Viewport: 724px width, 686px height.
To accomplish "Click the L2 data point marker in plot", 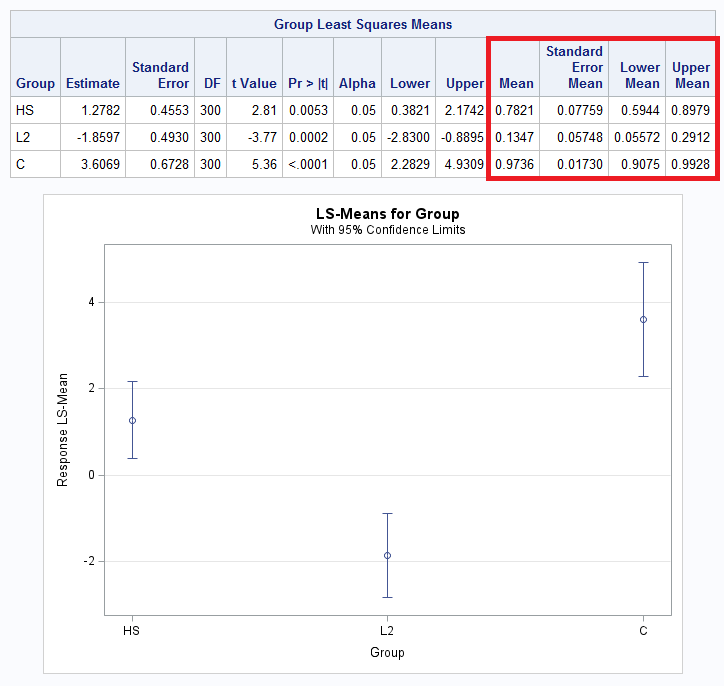I will (387, 555).
